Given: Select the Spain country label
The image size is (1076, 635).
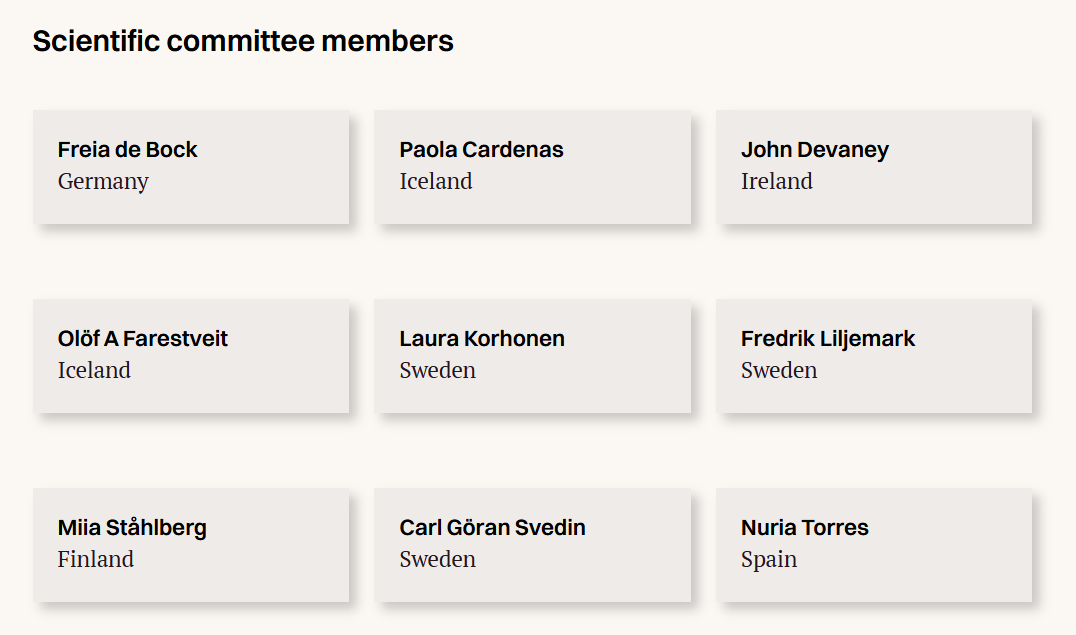Looking at the screenshot, I should pyautogui.click(x=768, y=560).
